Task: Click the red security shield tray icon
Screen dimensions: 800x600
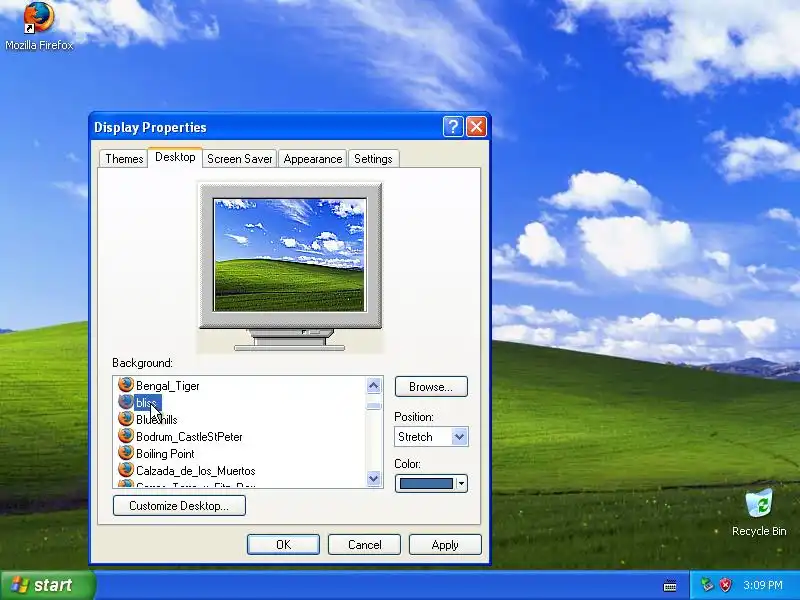Action: (725, 585)
